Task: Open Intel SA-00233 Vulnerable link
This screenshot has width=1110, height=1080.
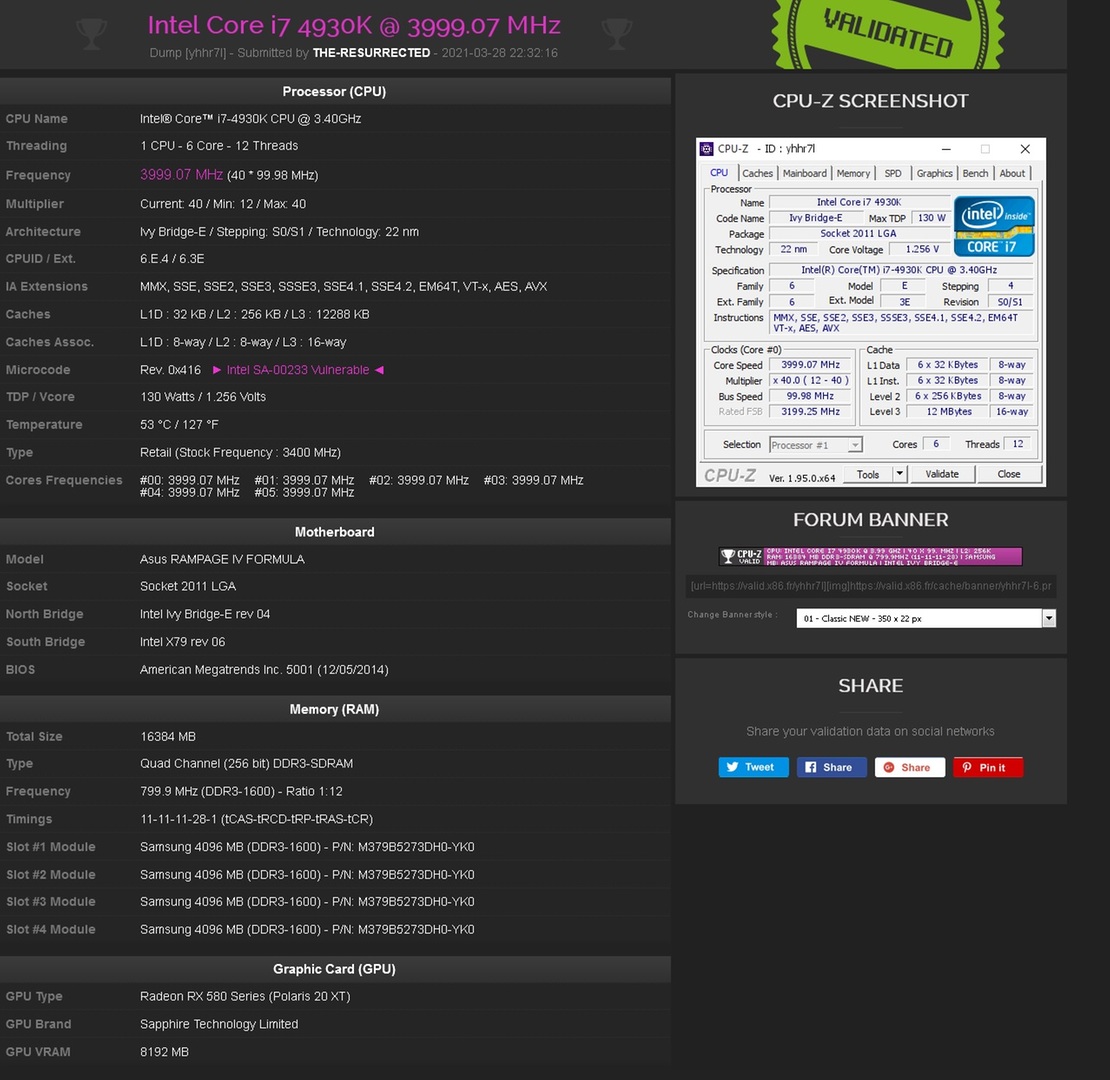Action: point(297,370)
